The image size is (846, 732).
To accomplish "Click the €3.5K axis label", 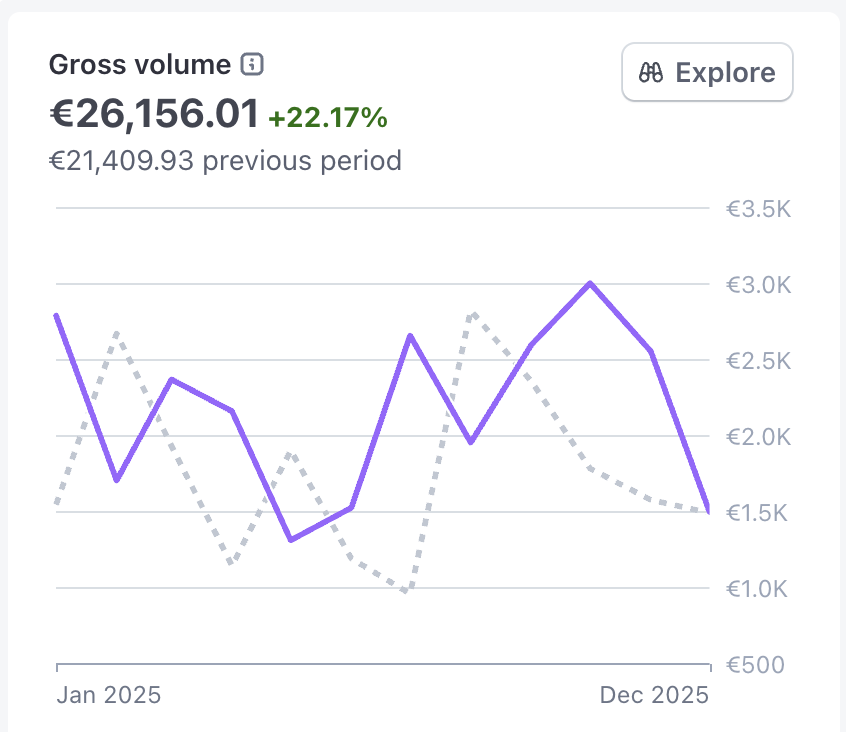I will (x=758, y=209).
